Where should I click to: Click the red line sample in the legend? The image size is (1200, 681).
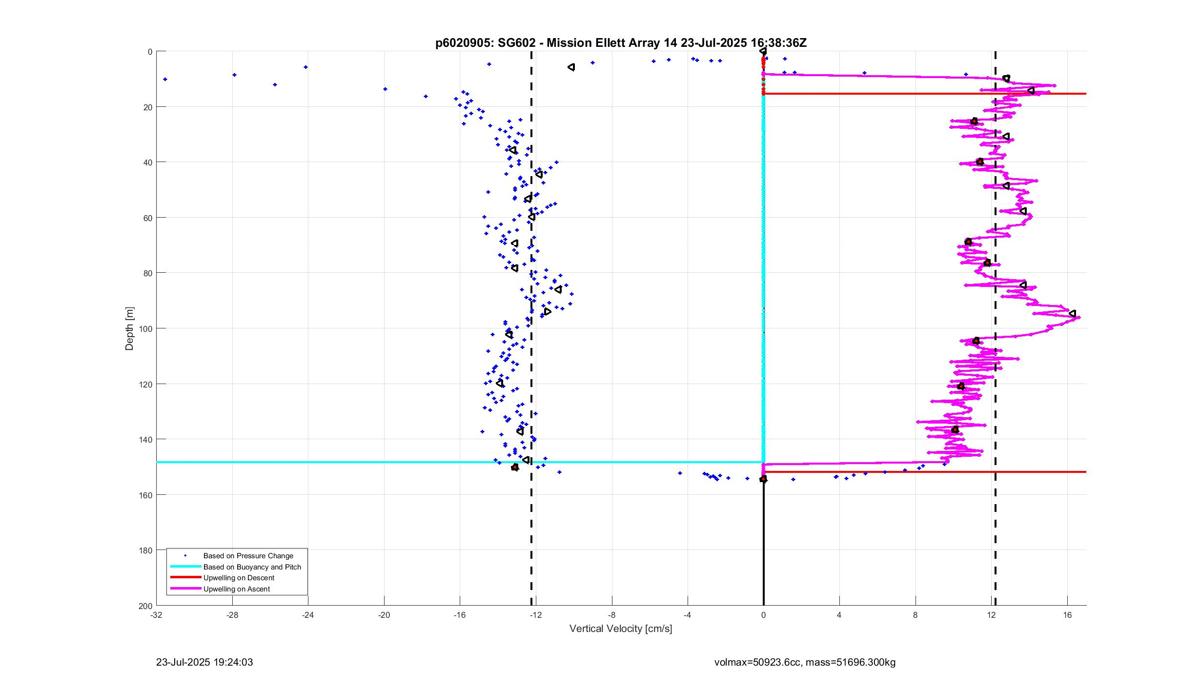click(x=185, y=578)
